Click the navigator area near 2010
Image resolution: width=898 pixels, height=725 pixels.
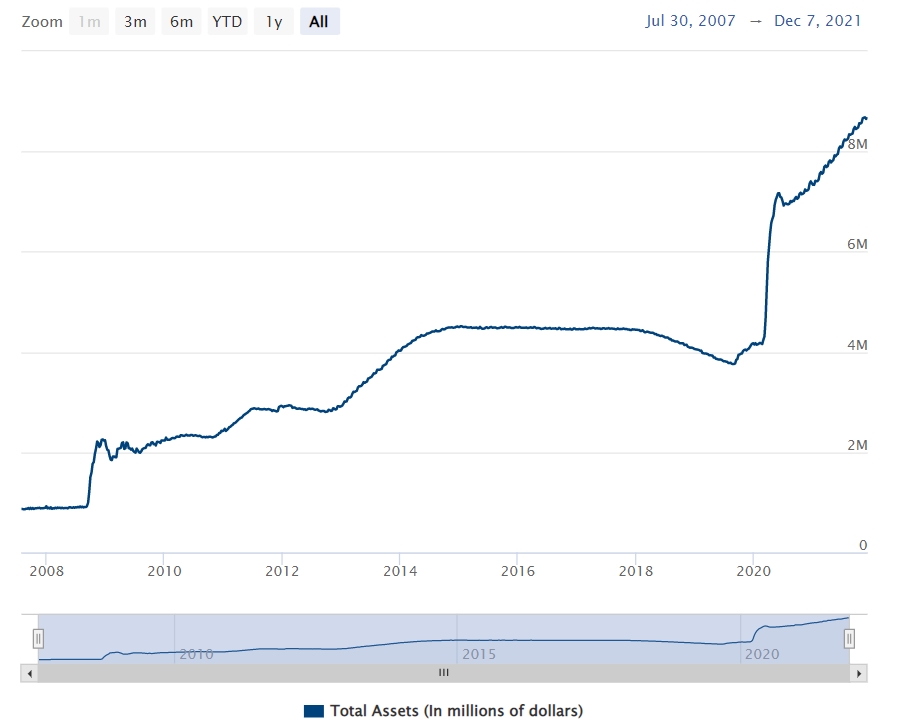tap(196, 645)
